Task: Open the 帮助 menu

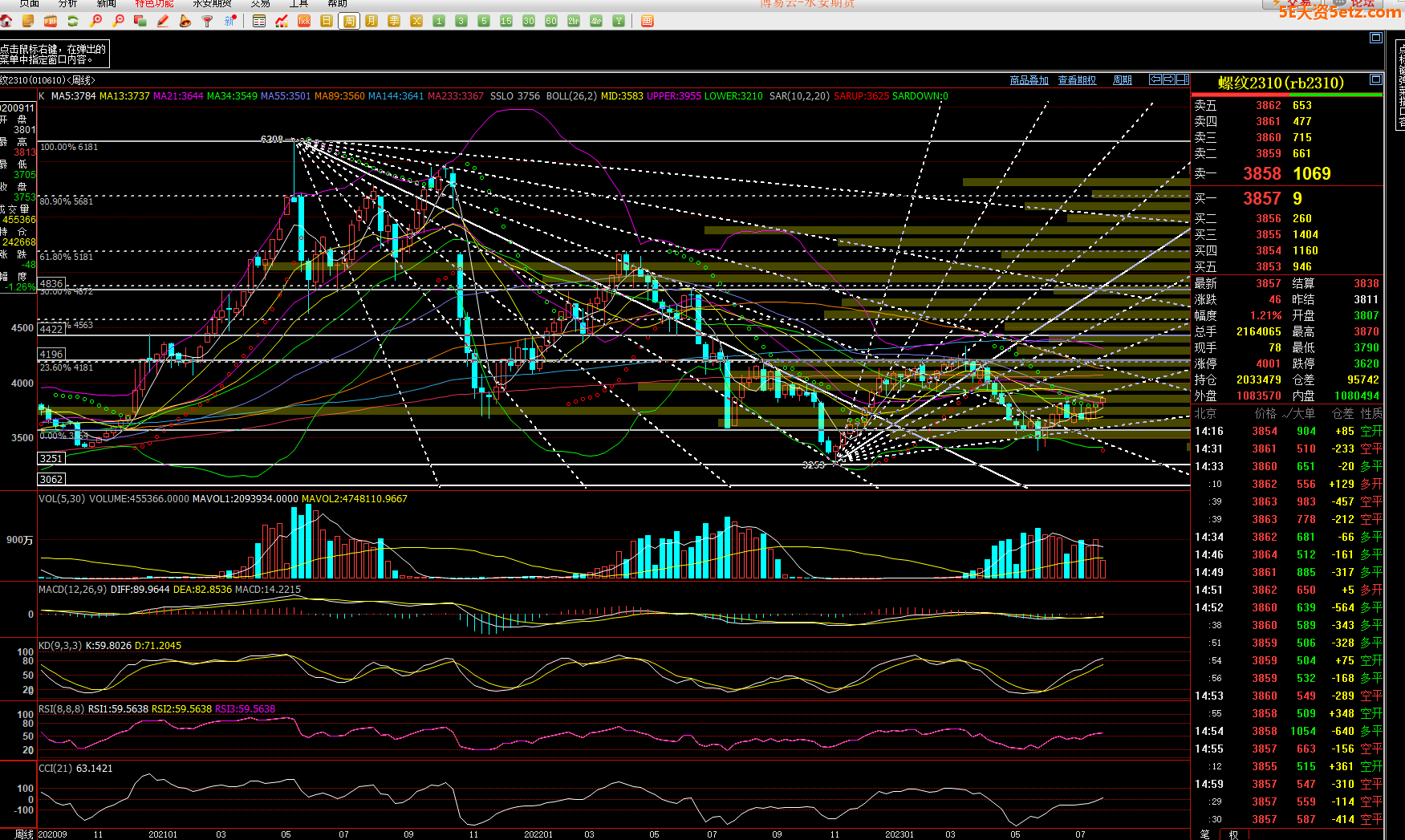Action: click(x=337, y=3)
